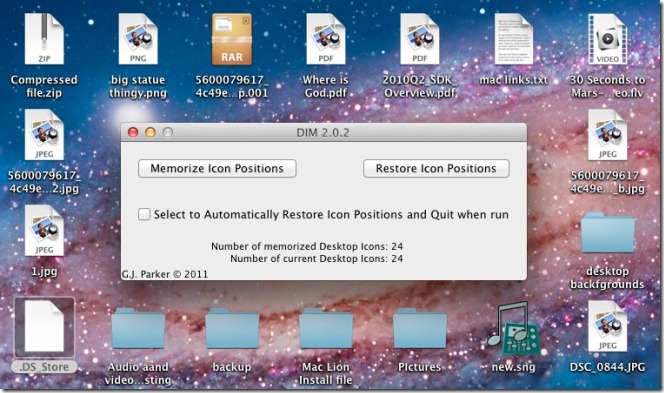Screen dimensions: 664x393
Task: Click the Compressed file.zip name label
Action: [x=44, y=86]
